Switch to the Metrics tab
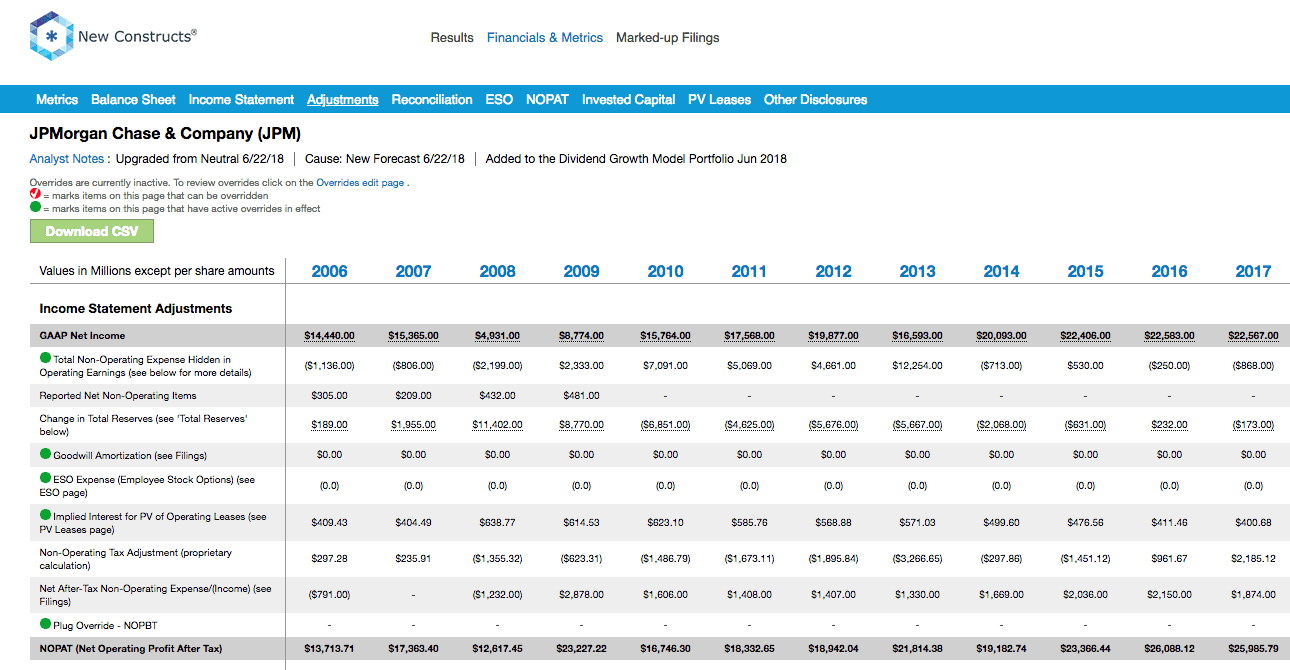The image size is (1290, 670). 57,99
